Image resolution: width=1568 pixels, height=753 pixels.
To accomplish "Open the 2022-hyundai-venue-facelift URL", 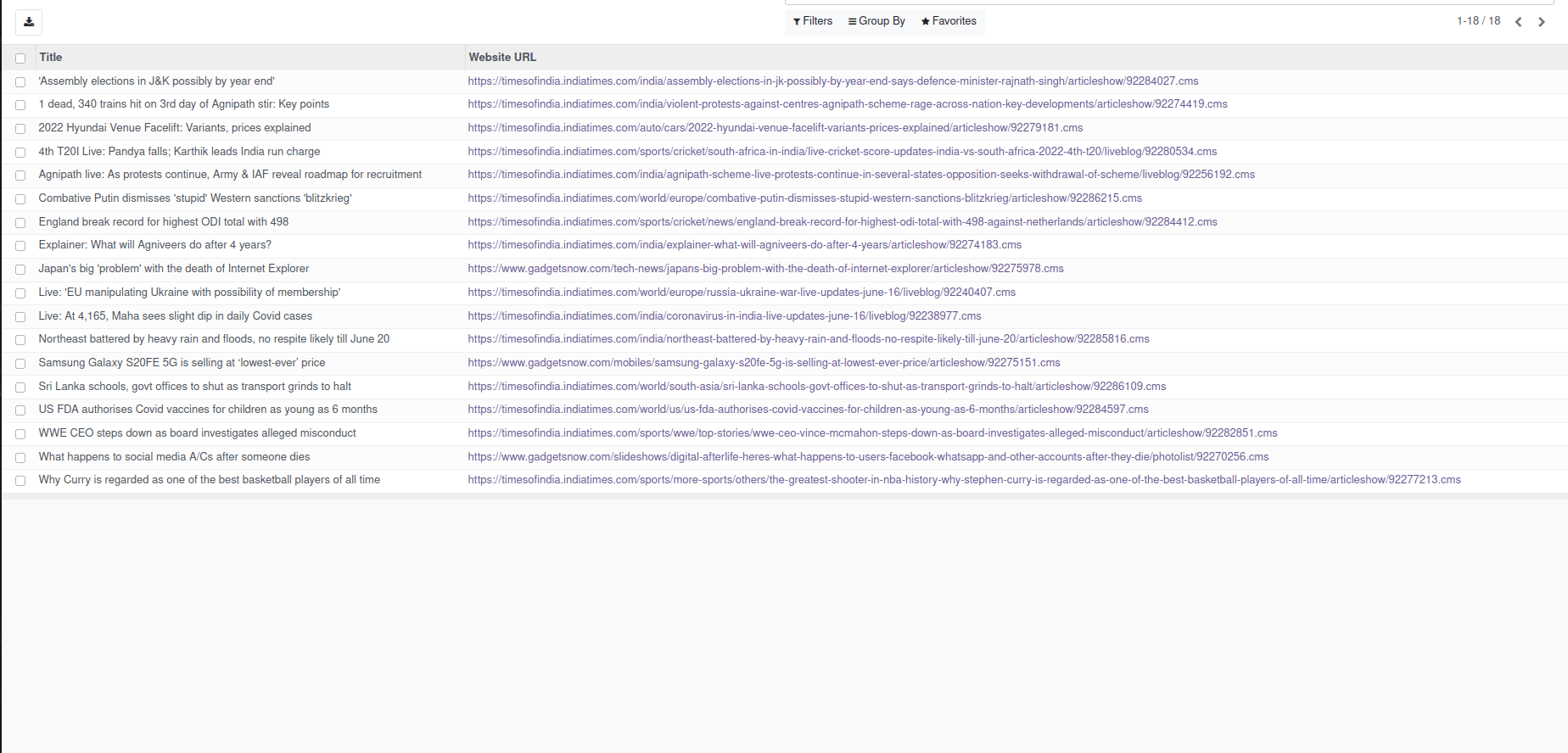I will point(775,128).
